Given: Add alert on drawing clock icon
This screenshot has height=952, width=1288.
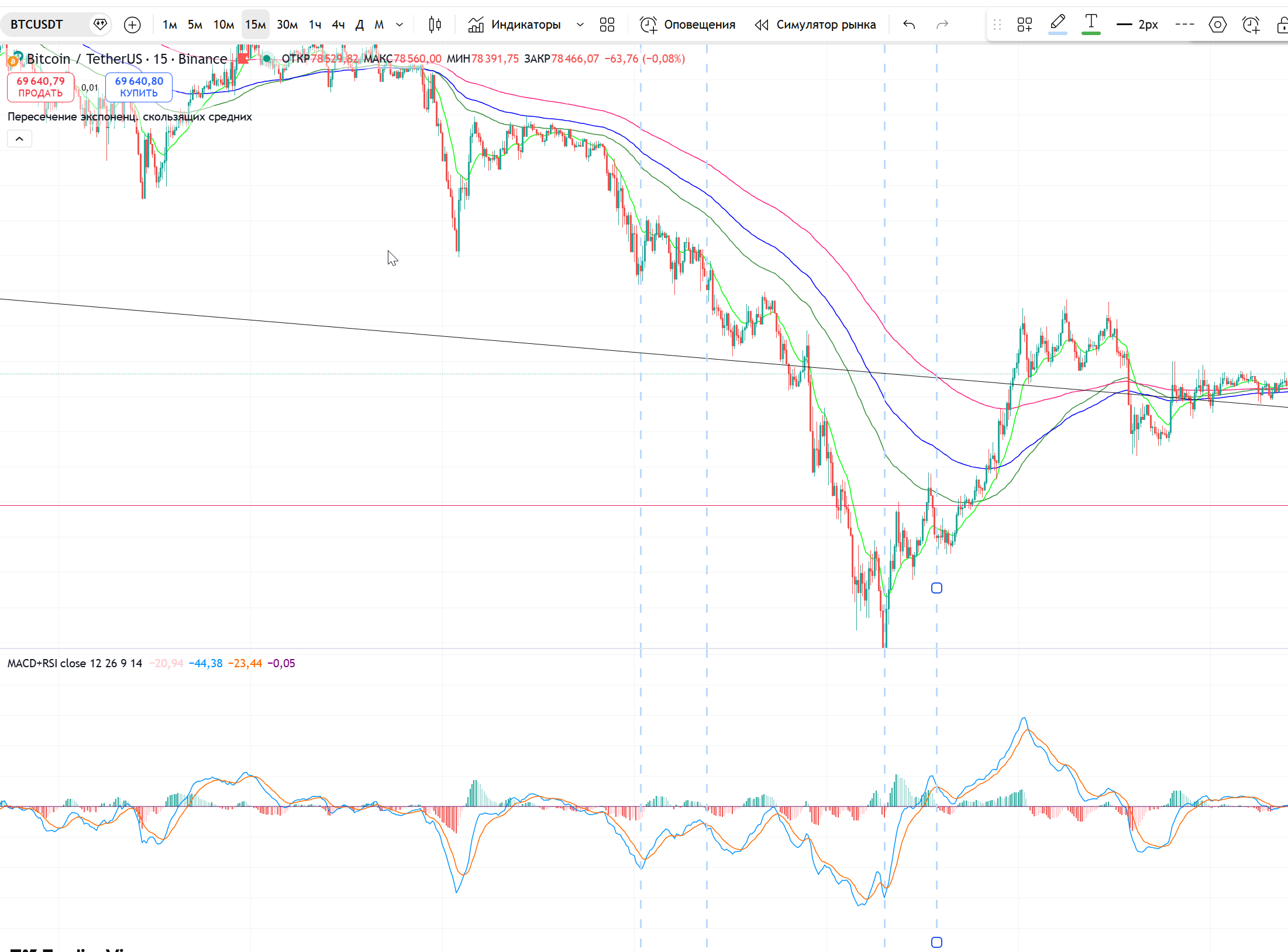Looking at the screenshot, I should click(1251, 25).
